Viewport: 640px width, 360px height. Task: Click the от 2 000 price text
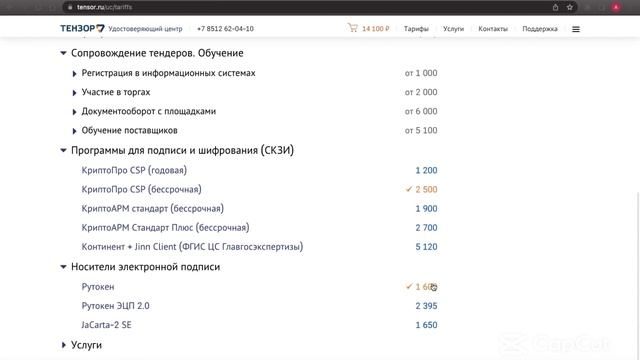[x=421, y=92]
